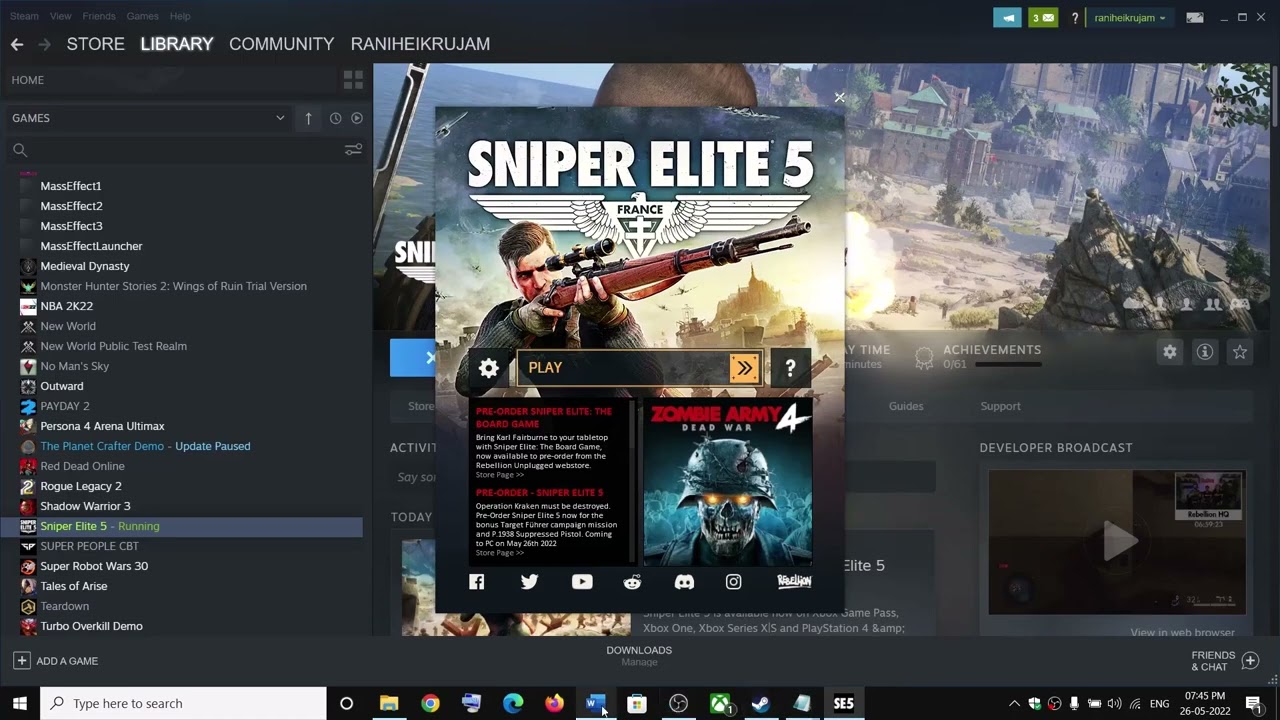
Task: Open Pre-Order Sniper Elite: The Board Game headline
Action: point(543,417)
